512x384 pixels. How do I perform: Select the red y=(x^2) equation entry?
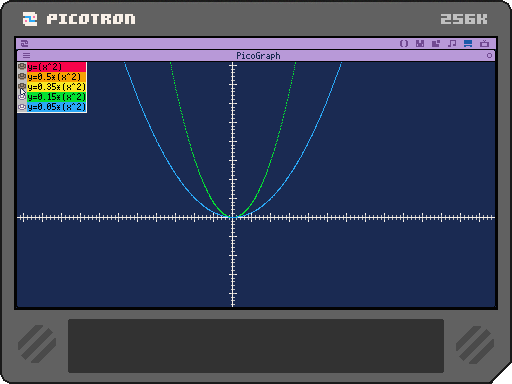[x=56, y=67]
